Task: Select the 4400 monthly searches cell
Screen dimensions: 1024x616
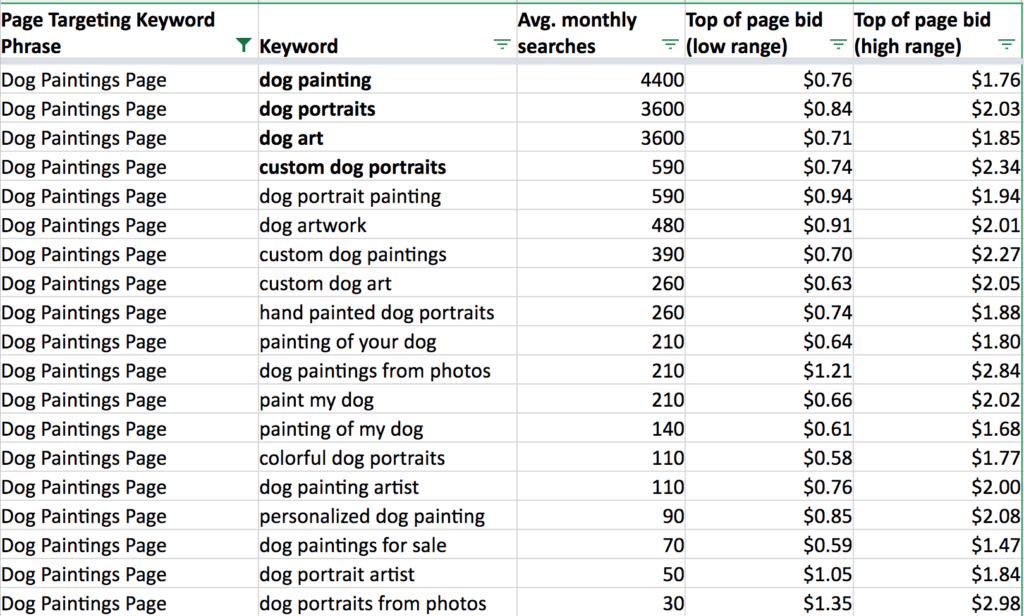Action: [601, 80]
